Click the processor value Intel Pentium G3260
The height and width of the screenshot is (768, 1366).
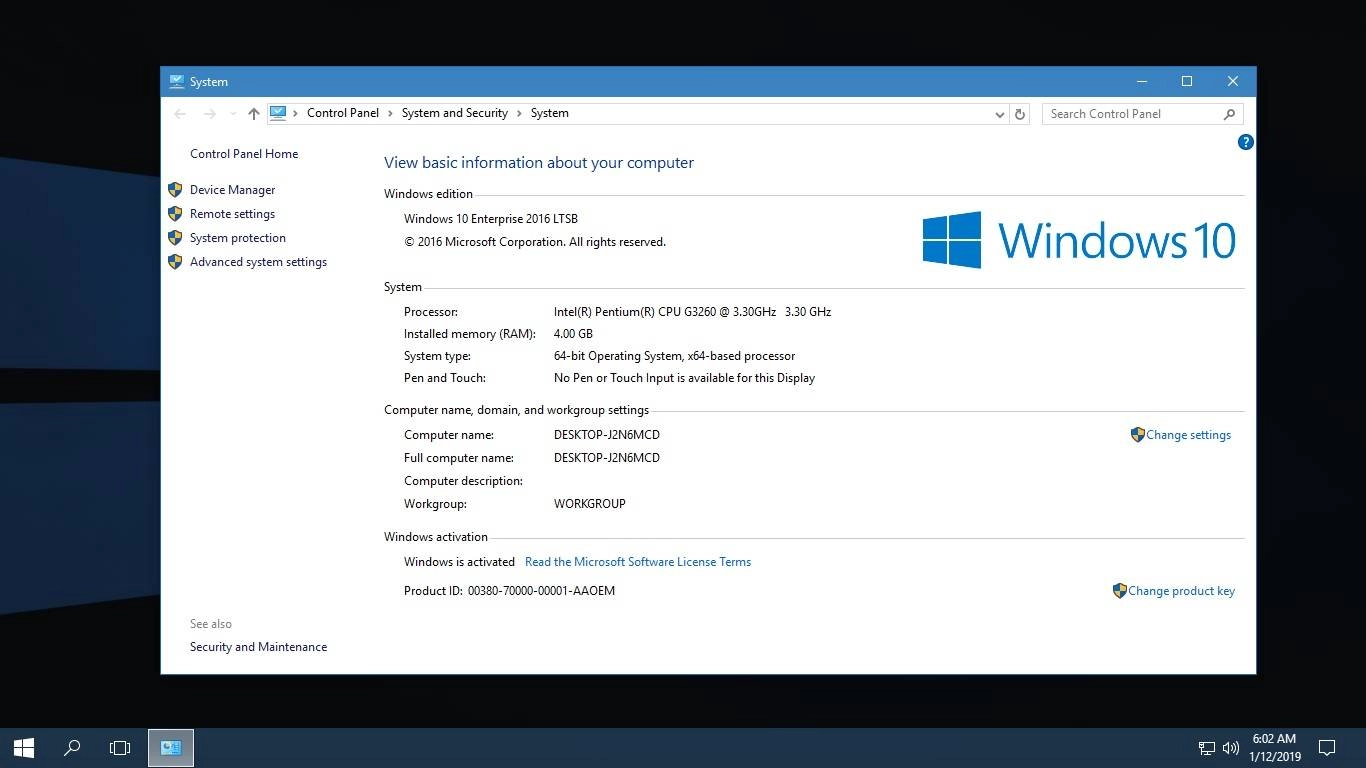[692, 312]
